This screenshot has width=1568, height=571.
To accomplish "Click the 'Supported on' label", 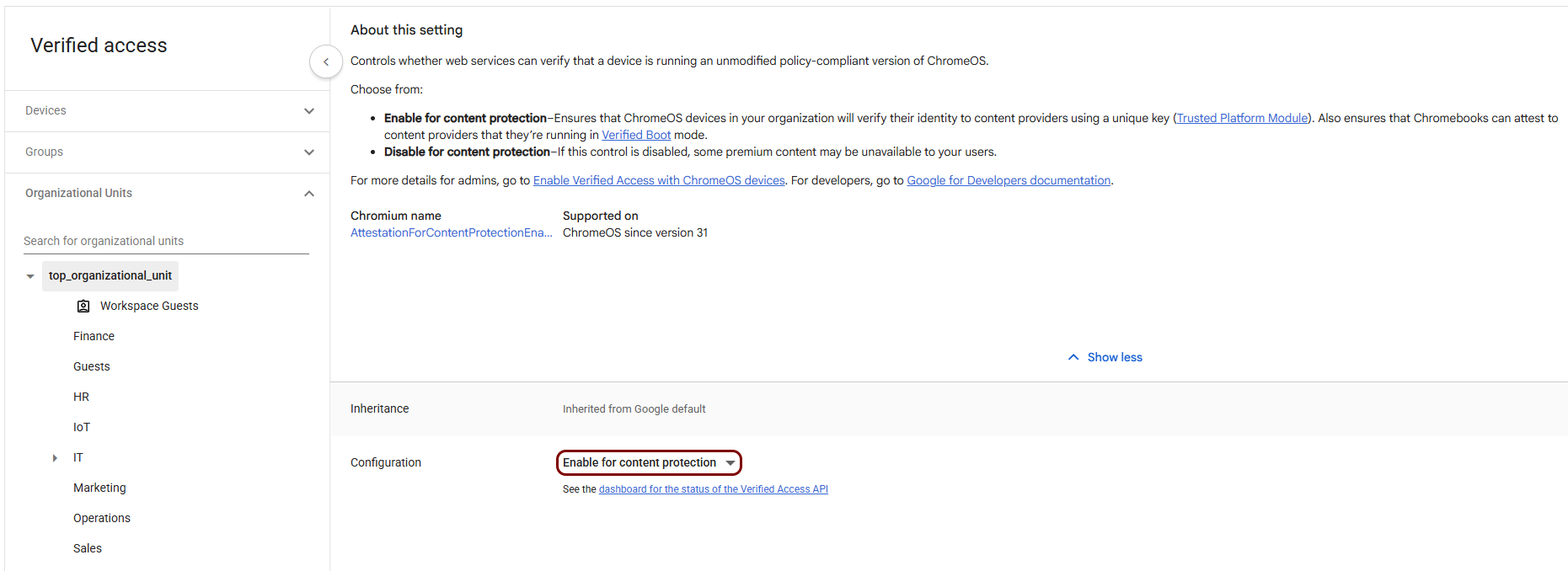I will point(601,216).
